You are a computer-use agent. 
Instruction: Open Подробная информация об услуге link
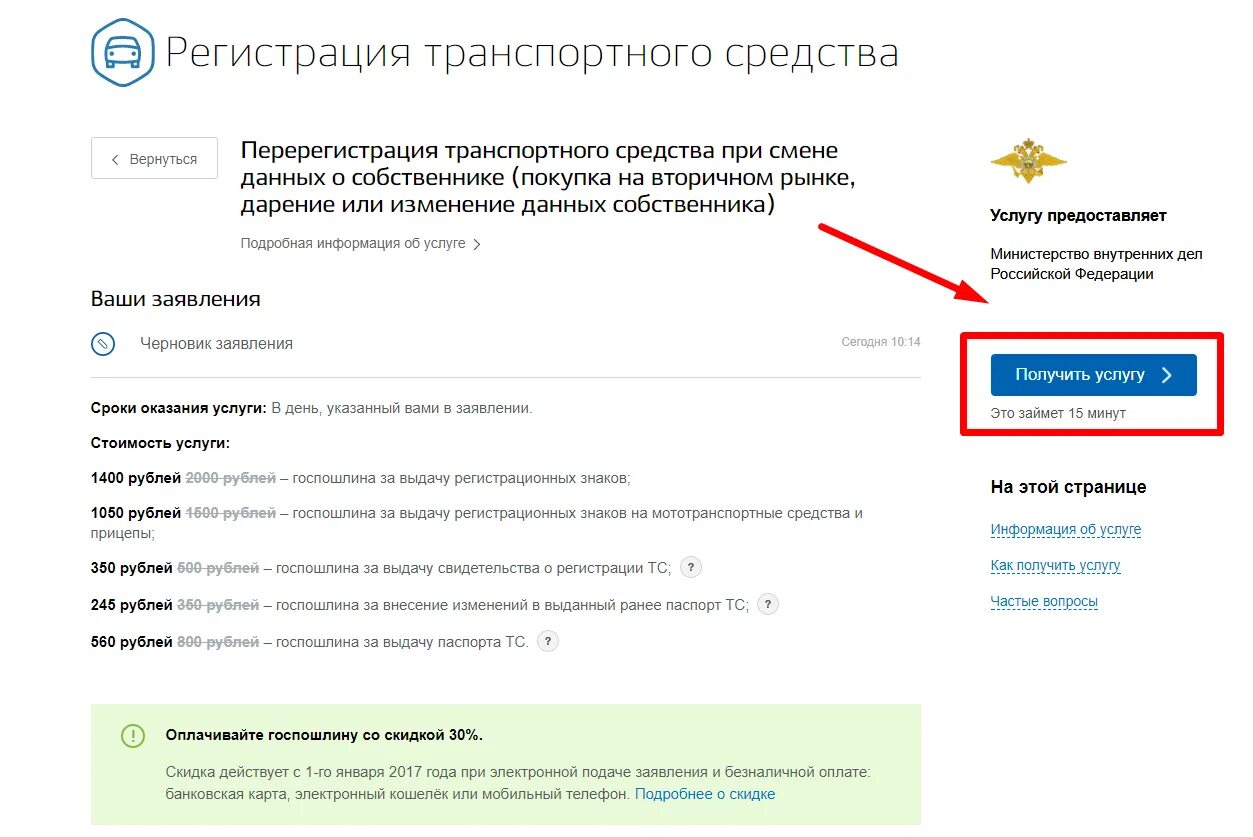[x=360, y=243]
